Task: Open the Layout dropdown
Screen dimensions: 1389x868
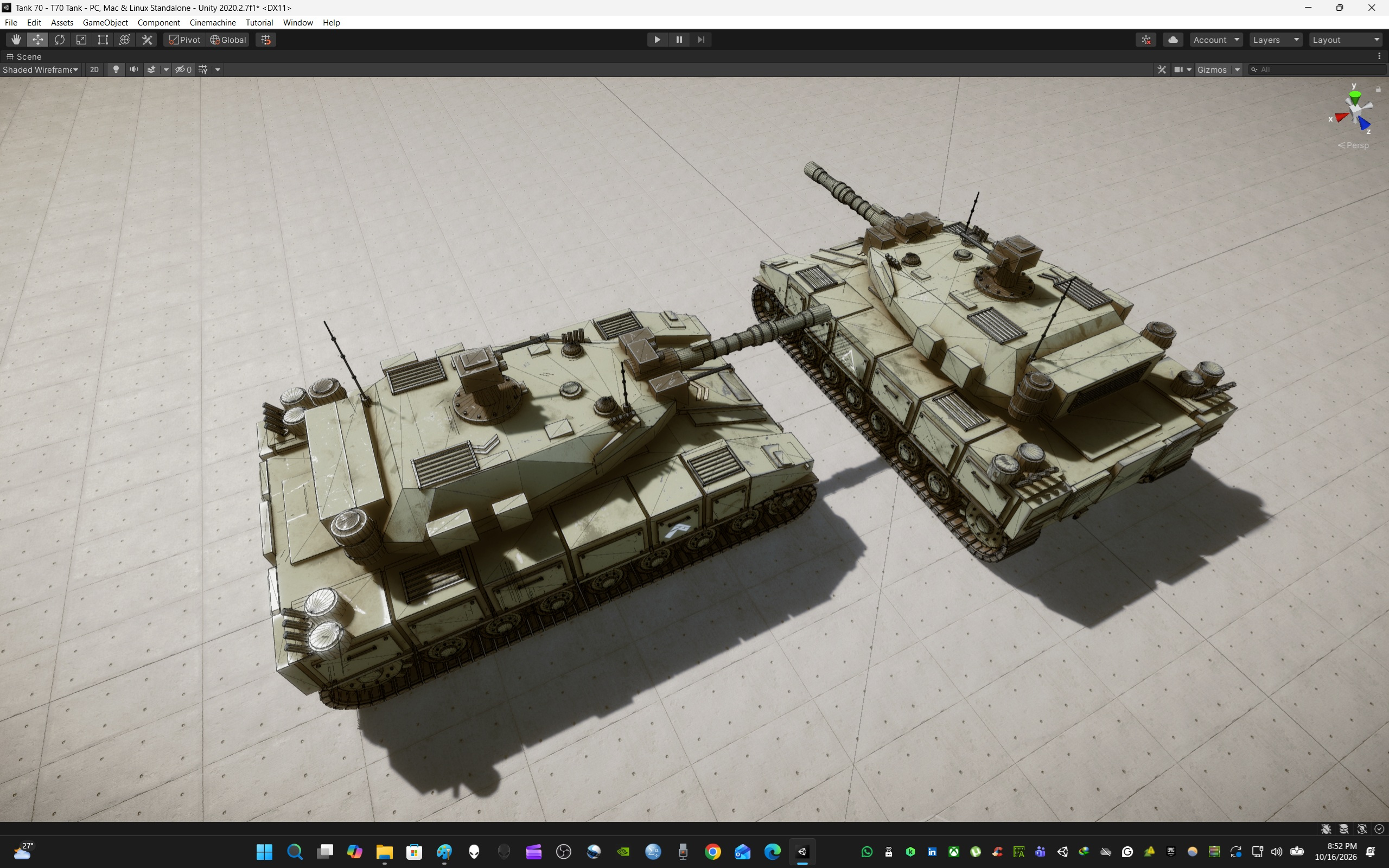Action: pyautogui.click(x=1346, y=40)
